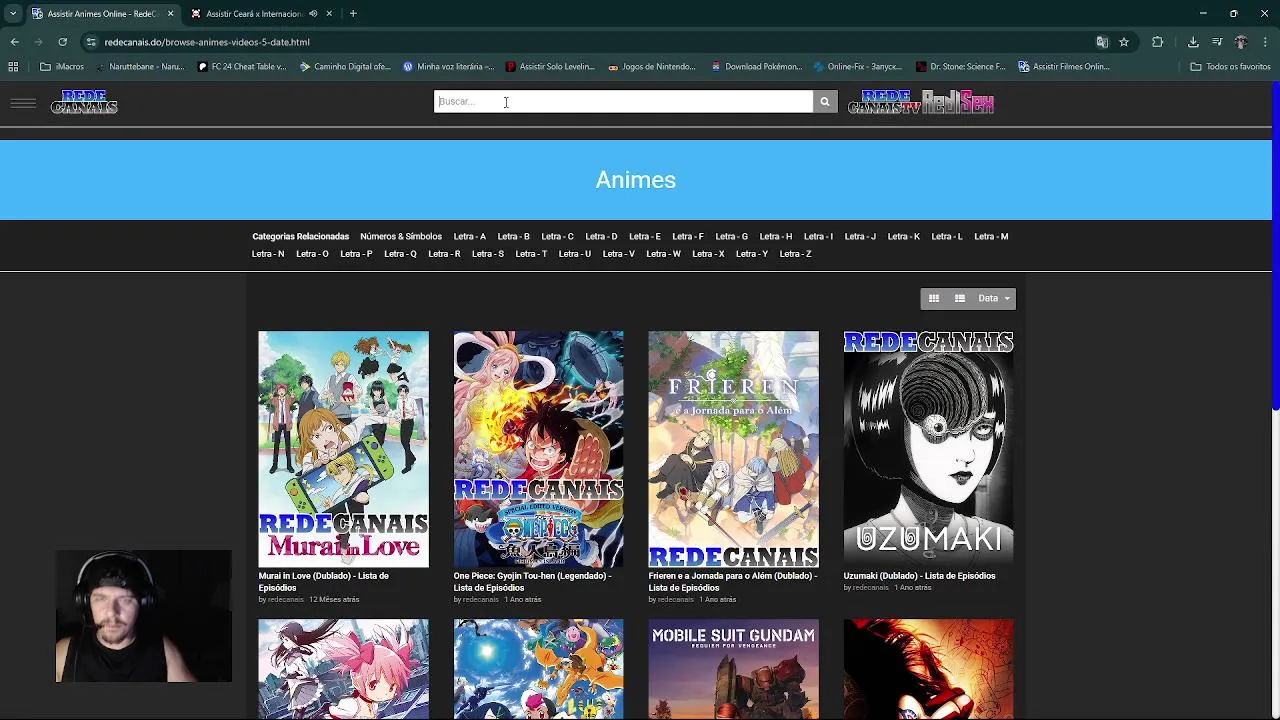Open Download Pokémon bookmark
The width and height of the screenshot is (1280, 720).
[756, 67]
